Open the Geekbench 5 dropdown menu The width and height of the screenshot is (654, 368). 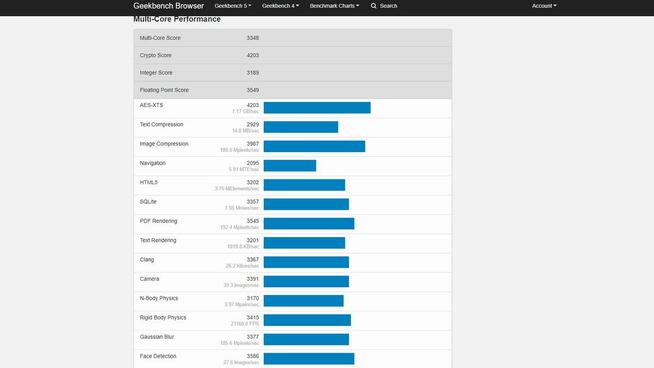click(x=233, y=6)
